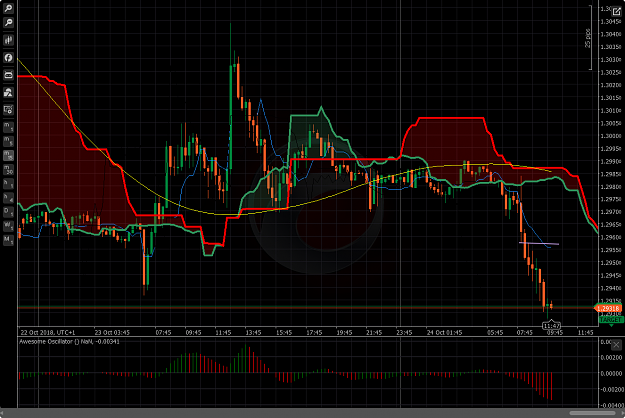Click the scrollbar left arrow
Image resolution: width=625 pixels, height=418 pixels.
(2, 413)
